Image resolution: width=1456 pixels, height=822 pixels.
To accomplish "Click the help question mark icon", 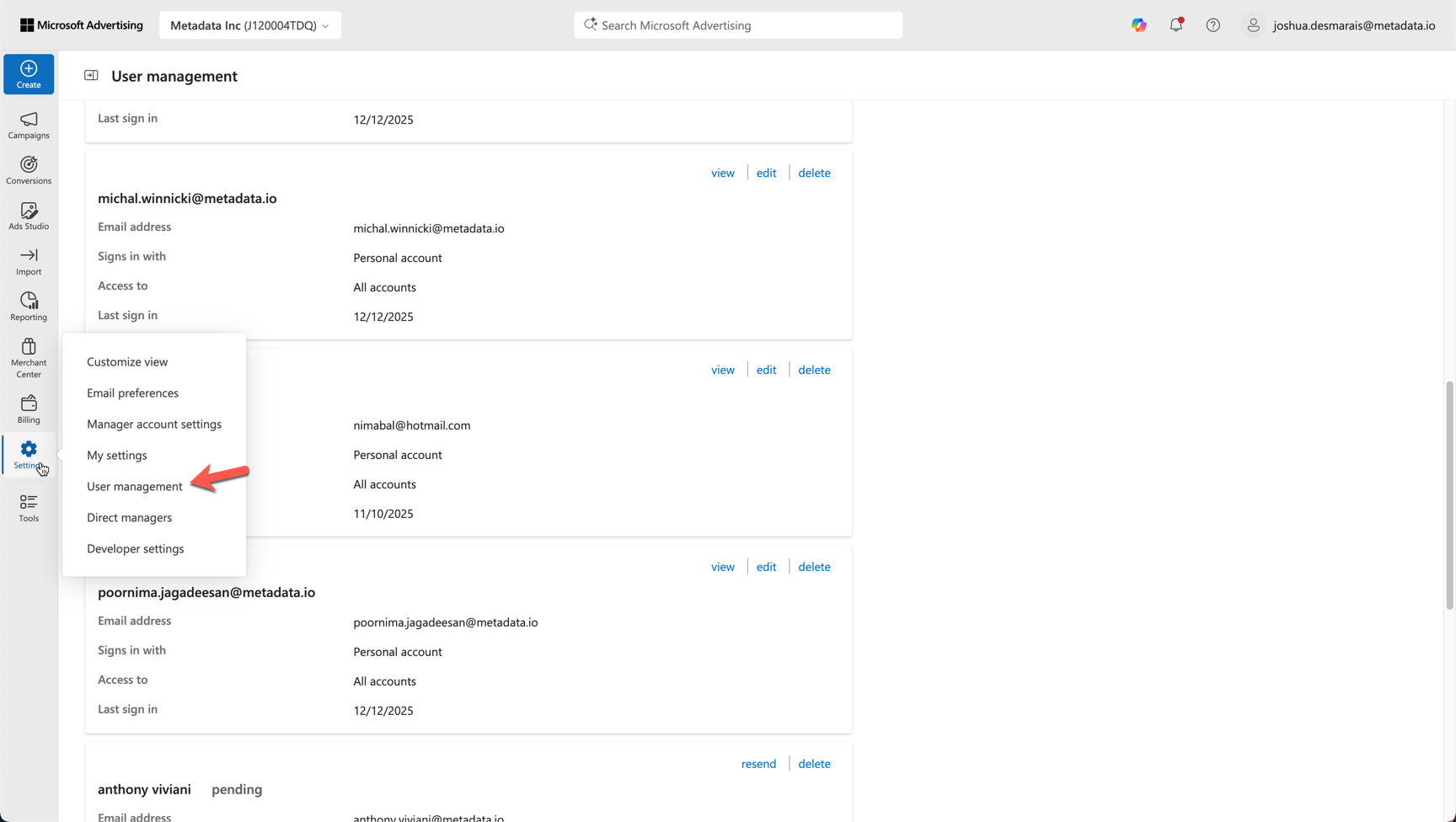I will pos(1212,25).
